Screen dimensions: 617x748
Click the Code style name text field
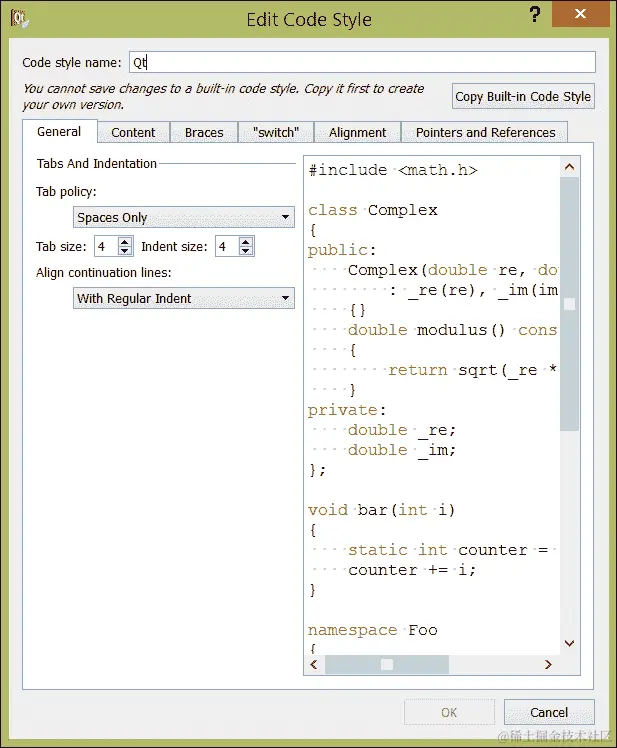pyautogui.click(x=362, y=62)
